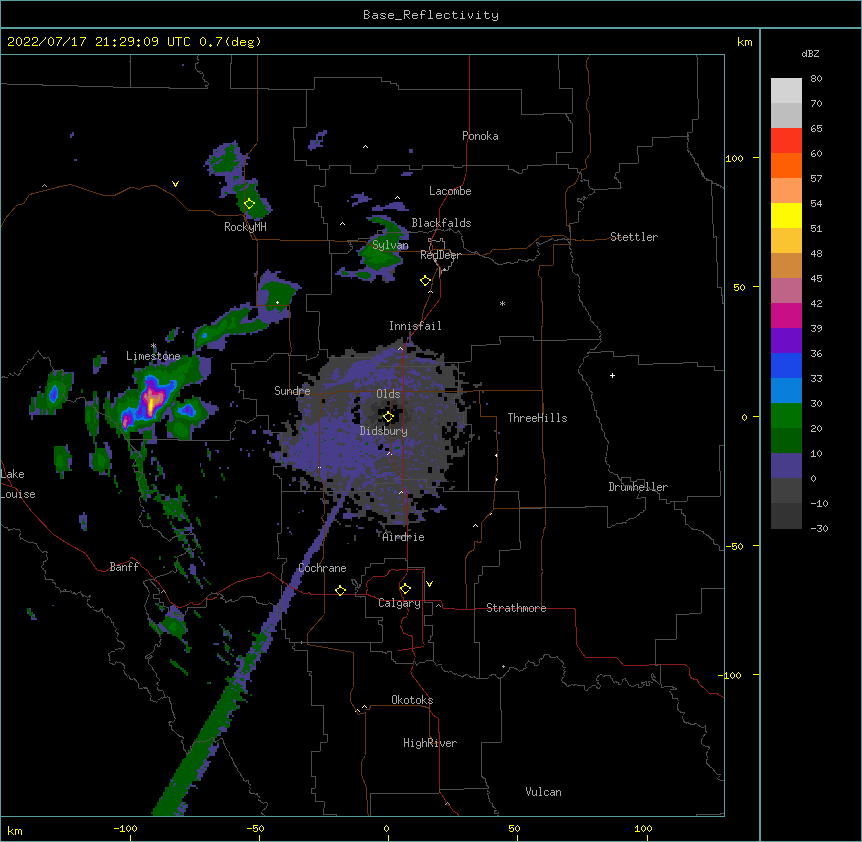Select the yellow diamond marker above Calgary label
Image resolution: width=862 pixels, height=842 pixels.
(x=405, y=589)
